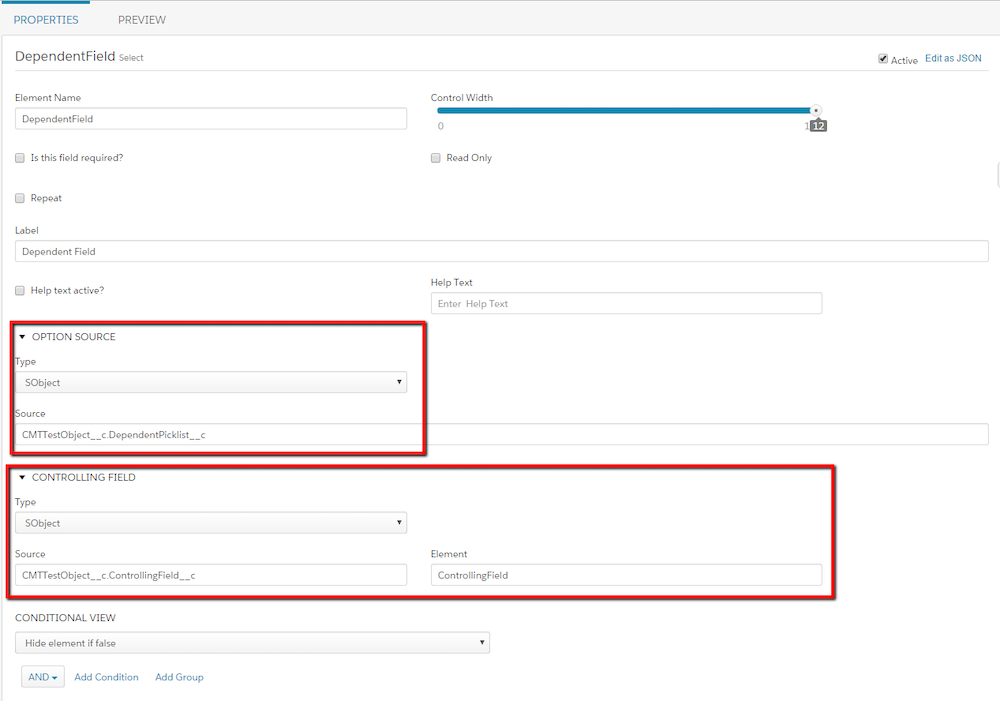Click the Add Condition link

107,677
